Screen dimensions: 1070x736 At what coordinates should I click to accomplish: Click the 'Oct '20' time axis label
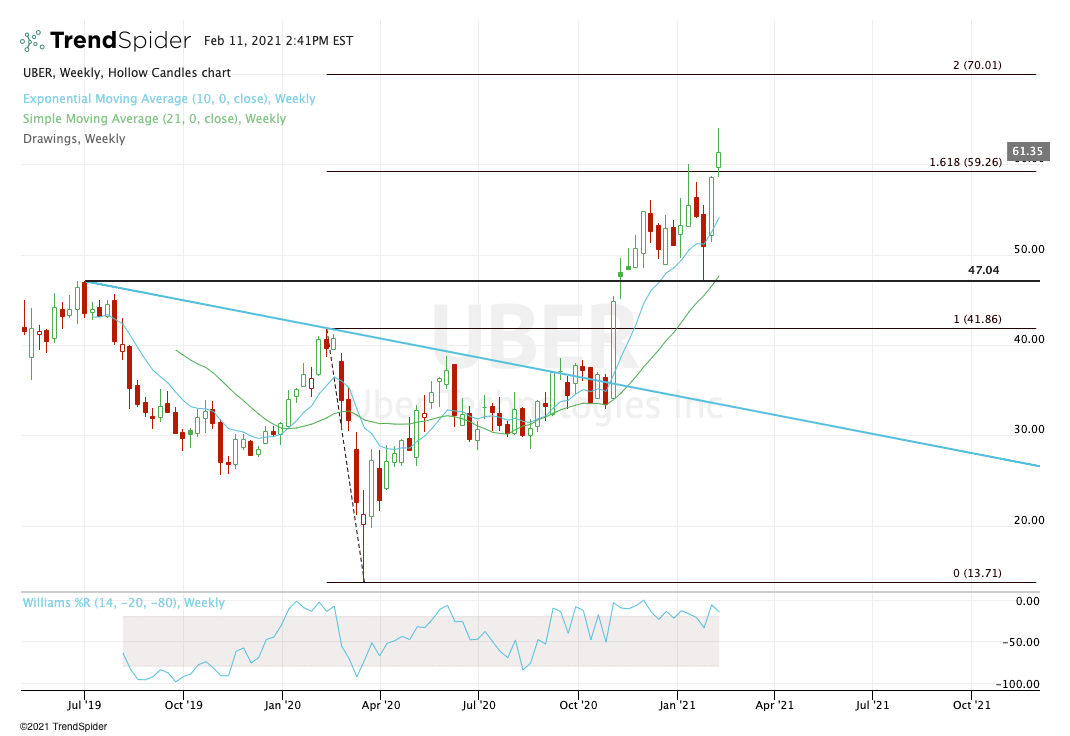click(578, 705)
